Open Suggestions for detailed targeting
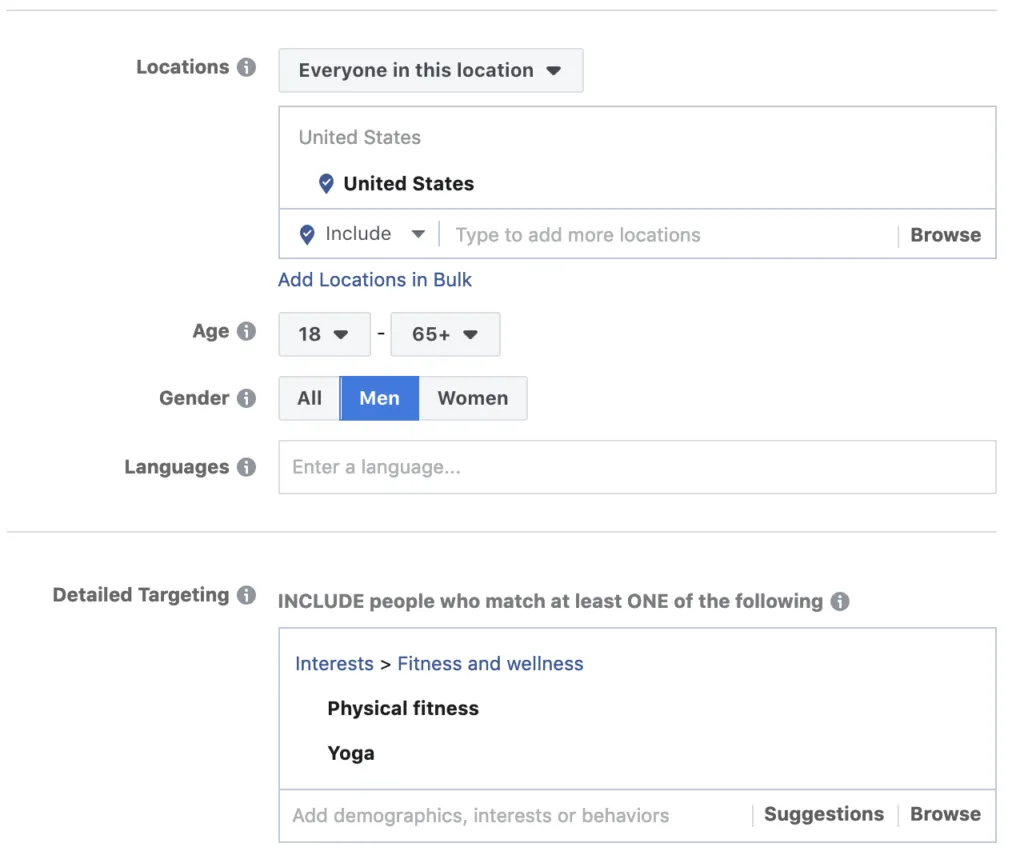The height and width of the screenshot is (867, 1024). (x=824, y=814)
